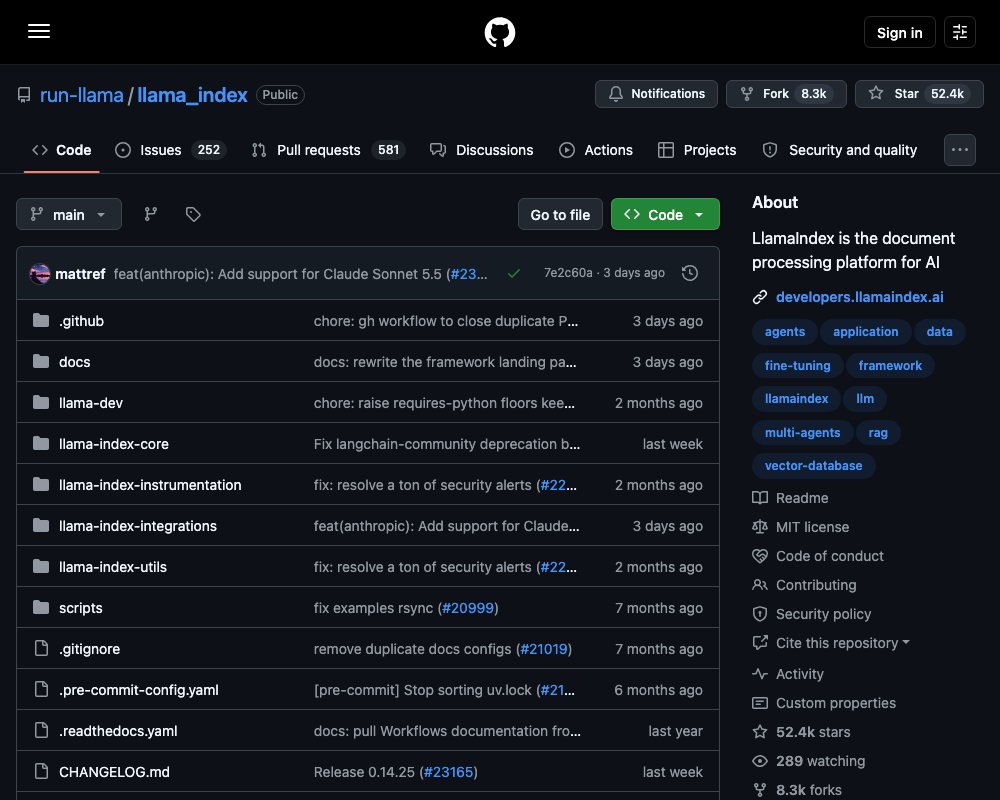Click the Contributing link
The image size is (1000, 800).
(x=816, y=585)
